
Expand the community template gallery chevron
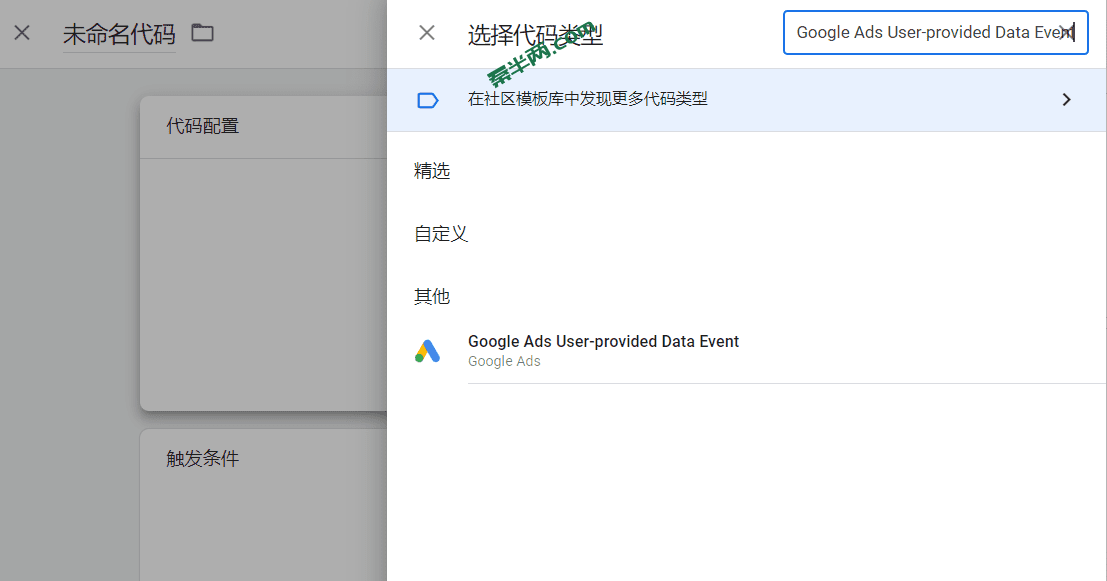coord(1066,100)
